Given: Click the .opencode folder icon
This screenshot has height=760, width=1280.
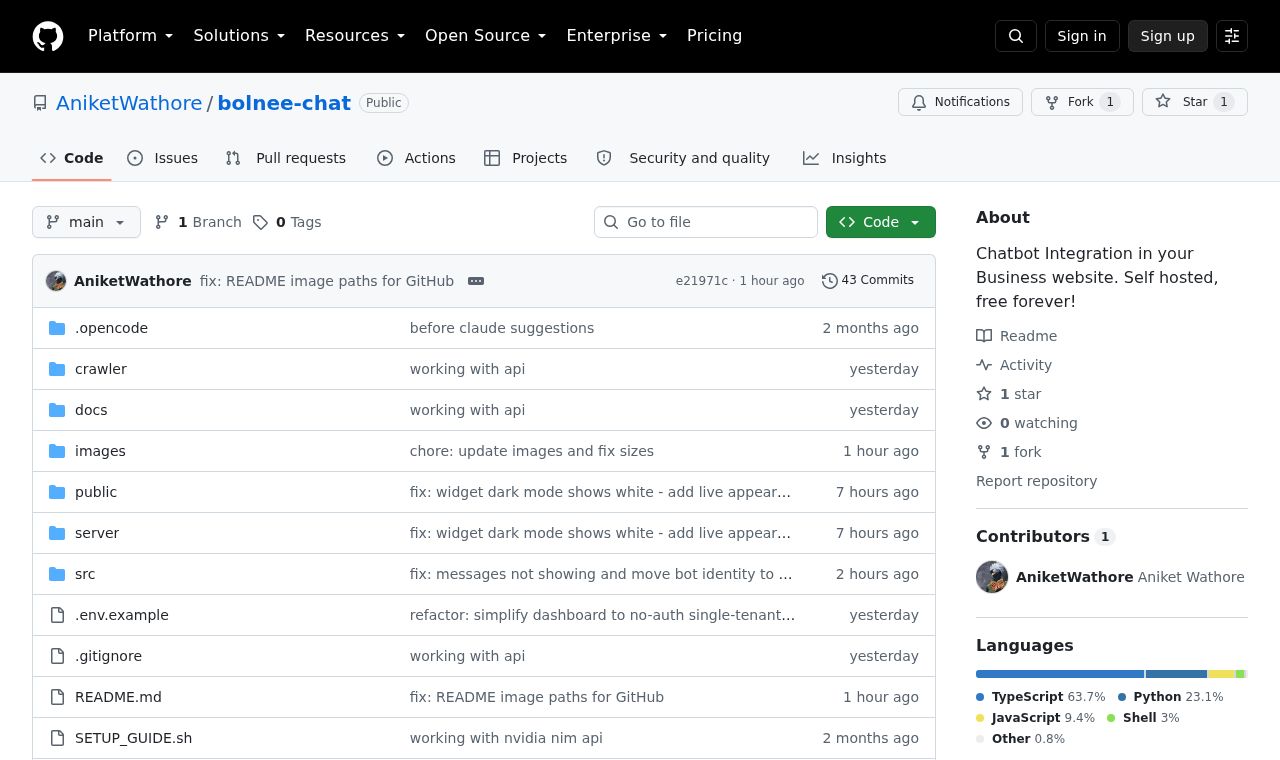Looking at the screenshot, I should point(57,328).
